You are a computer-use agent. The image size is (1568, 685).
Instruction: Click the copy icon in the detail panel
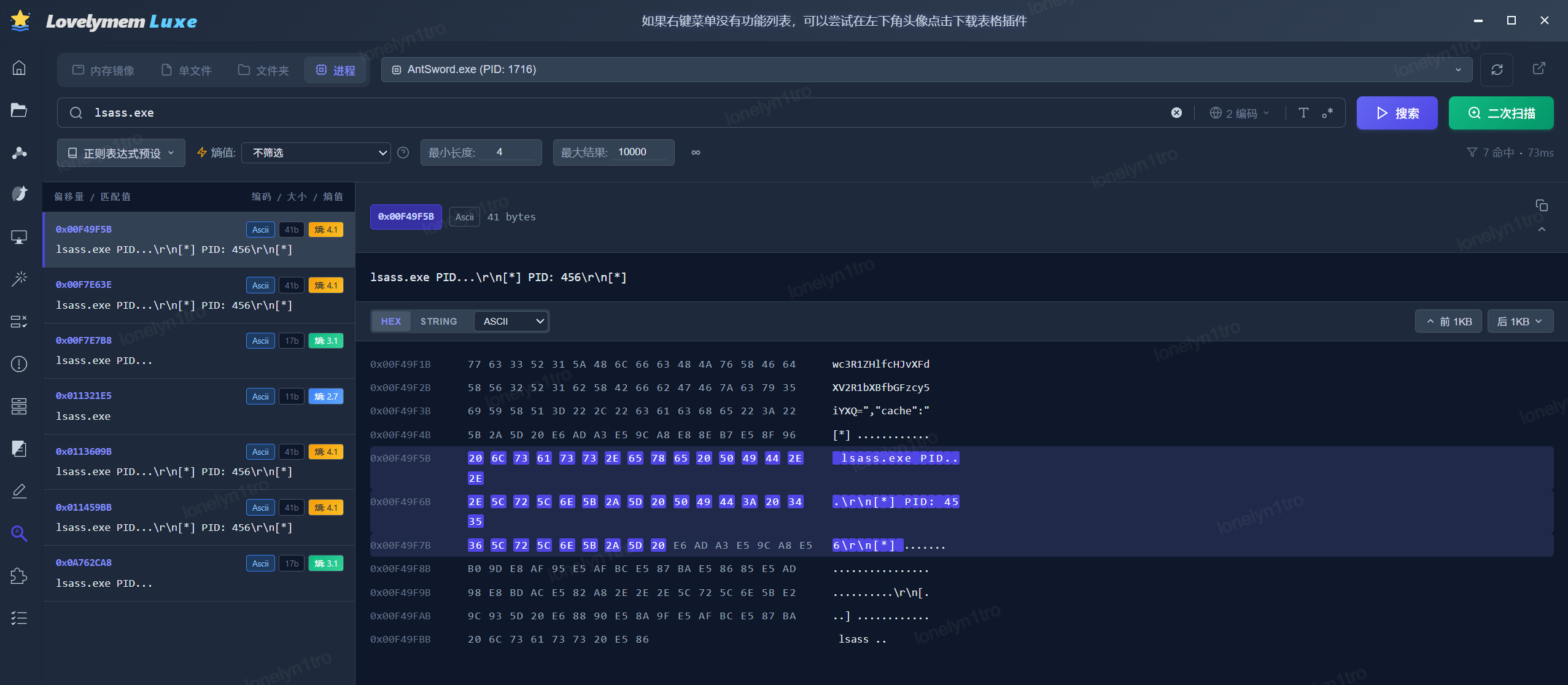click(x=1542, y=205)
